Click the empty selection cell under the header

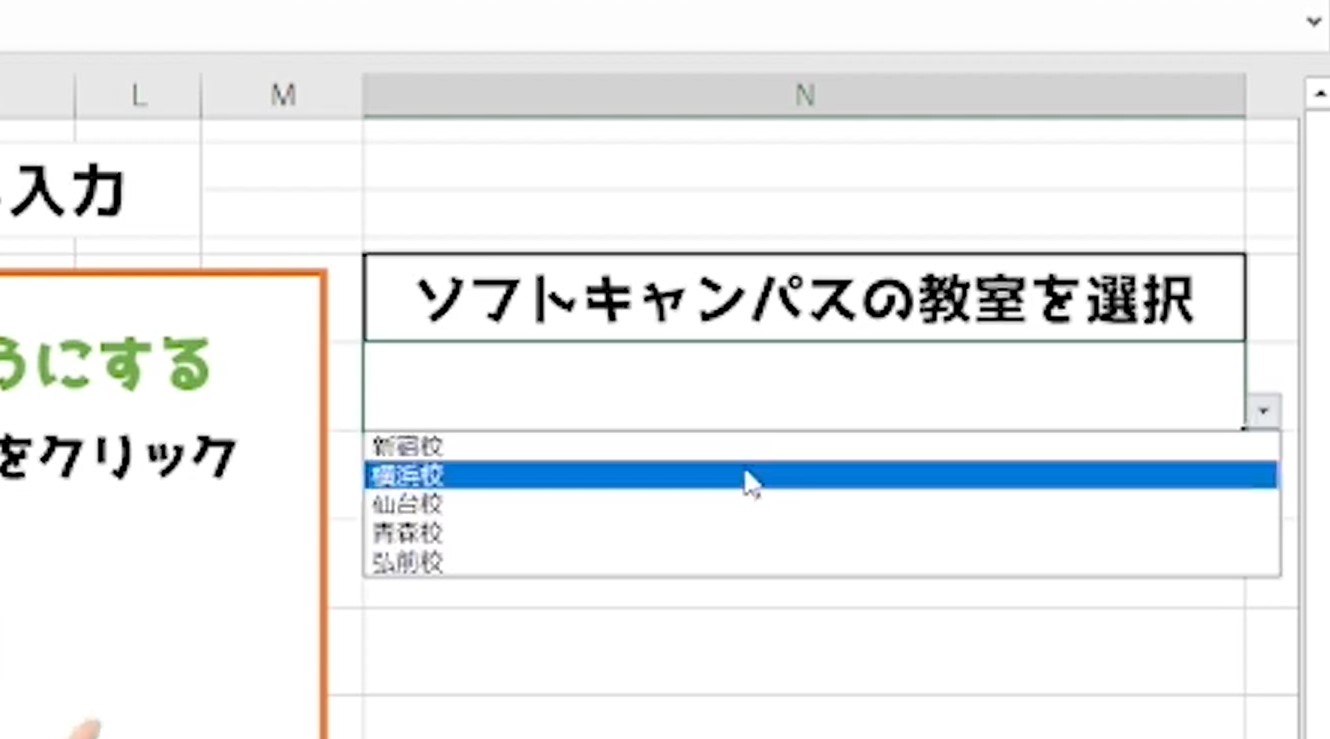pos(804,386)
